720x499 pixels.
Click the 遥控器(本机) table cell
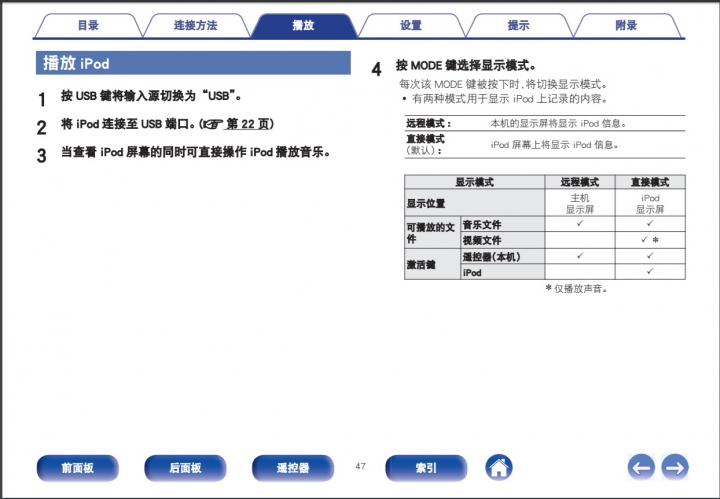click(503, 257)
